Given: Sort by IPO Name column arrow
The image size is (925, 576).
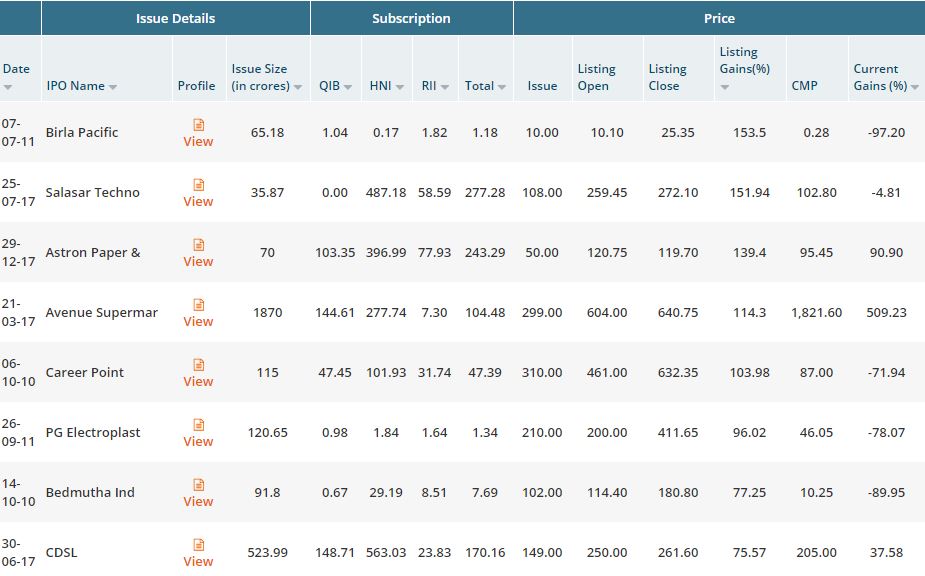Looking at the screenshot, I should pos(113,87).
